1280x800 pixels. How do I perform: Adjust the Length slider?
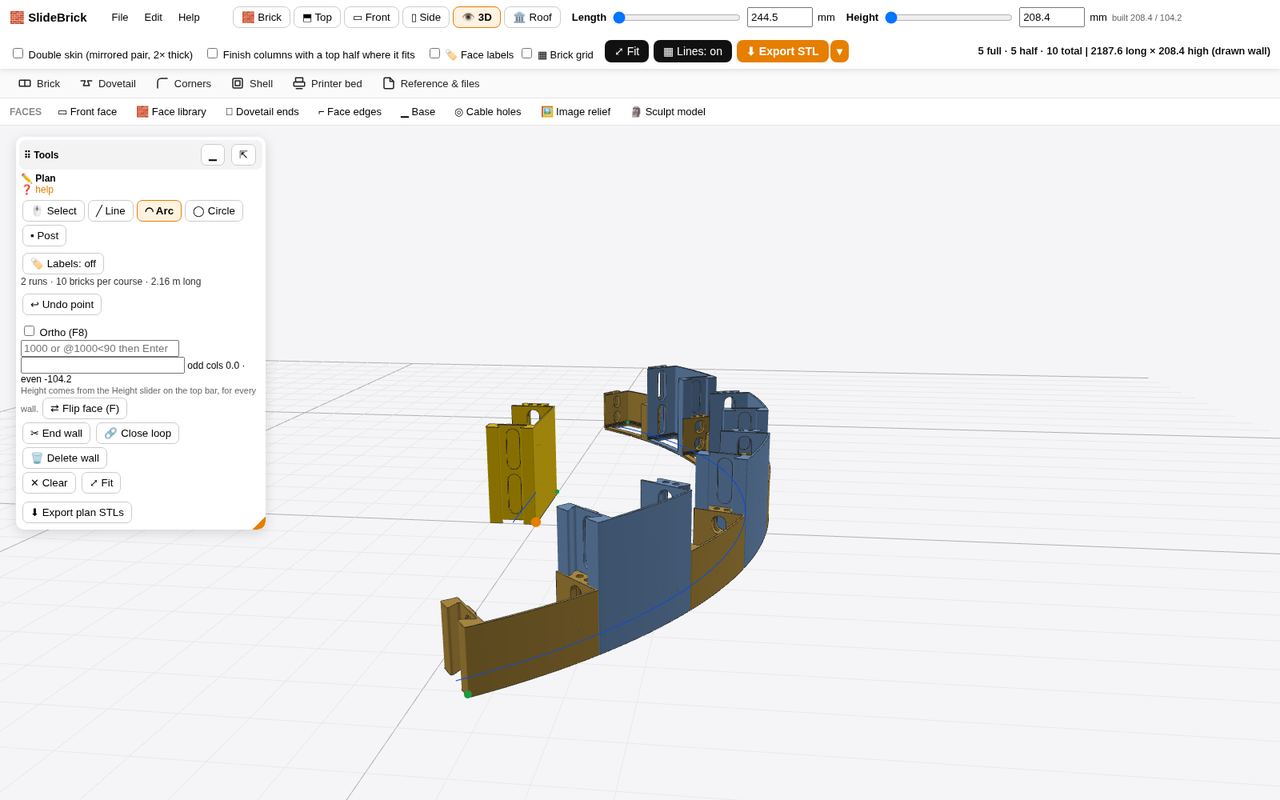[677, 17]
